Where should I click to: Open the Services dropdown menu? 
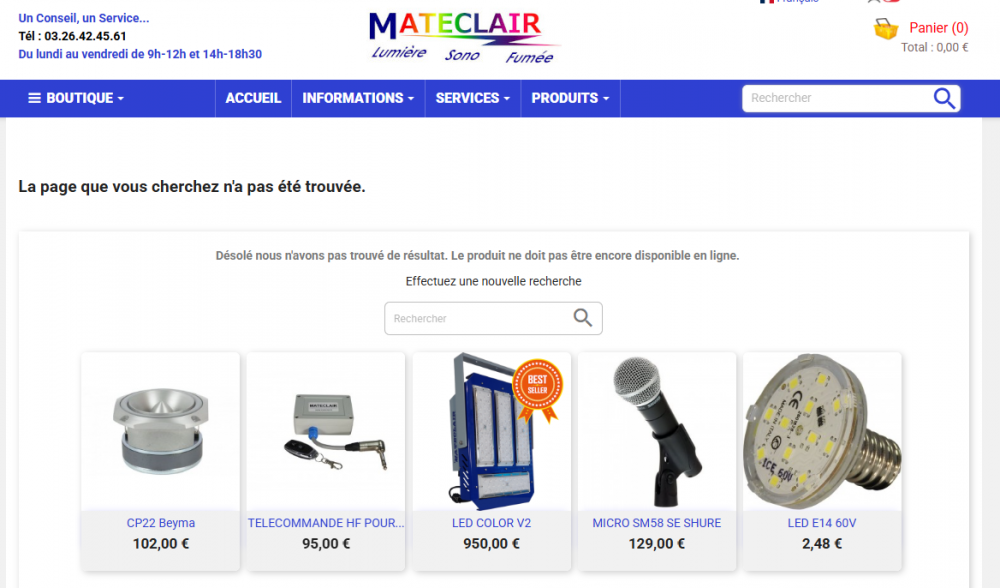(x=473, y=98)
